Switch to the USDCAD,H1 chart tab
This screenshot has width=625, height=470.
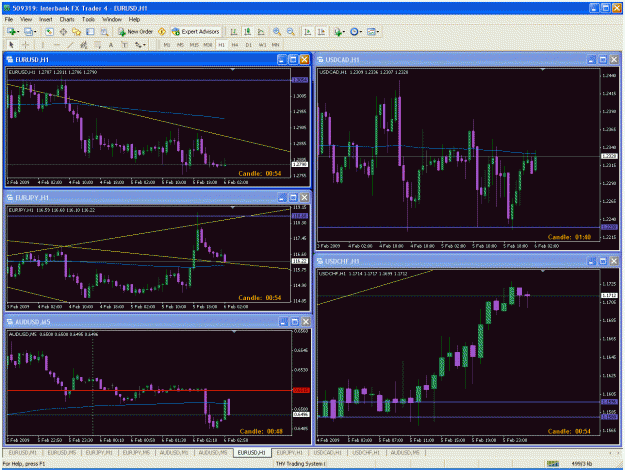(328, 452)
